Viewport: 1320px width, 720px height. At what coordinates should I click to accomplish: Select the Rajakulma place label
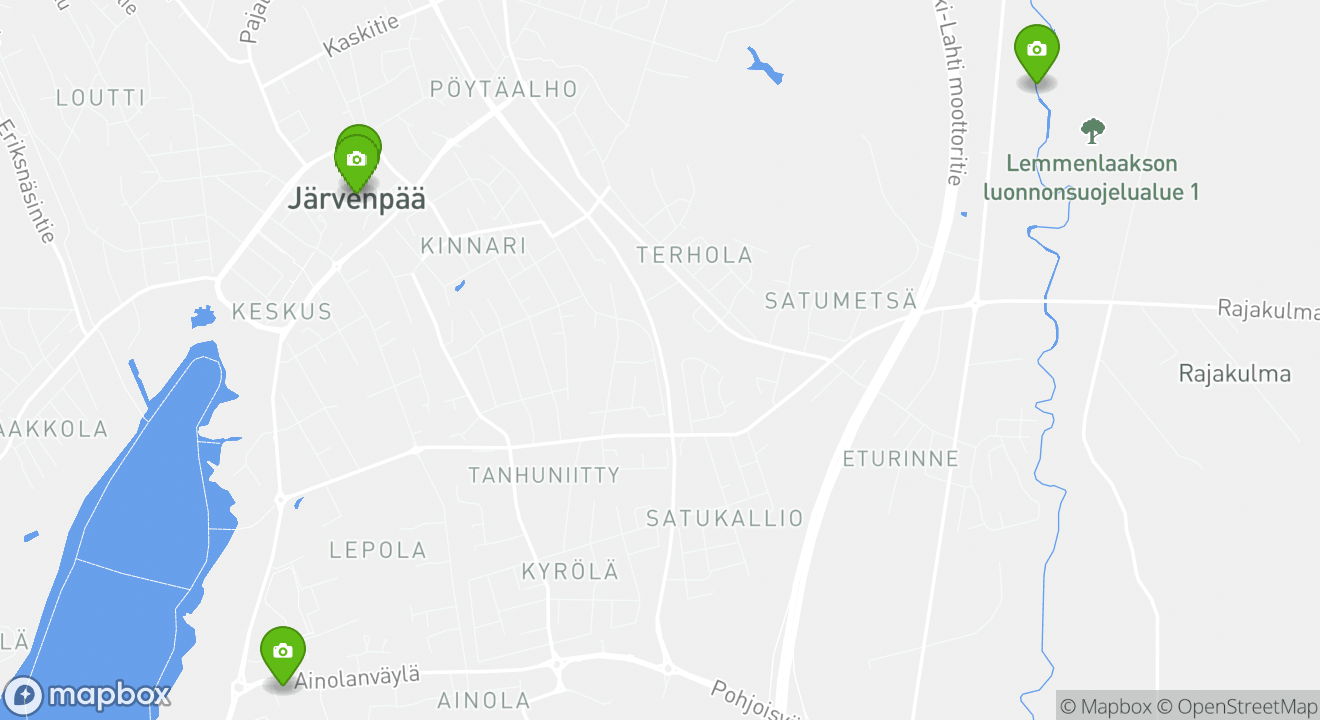click(x=1235, y=374)
